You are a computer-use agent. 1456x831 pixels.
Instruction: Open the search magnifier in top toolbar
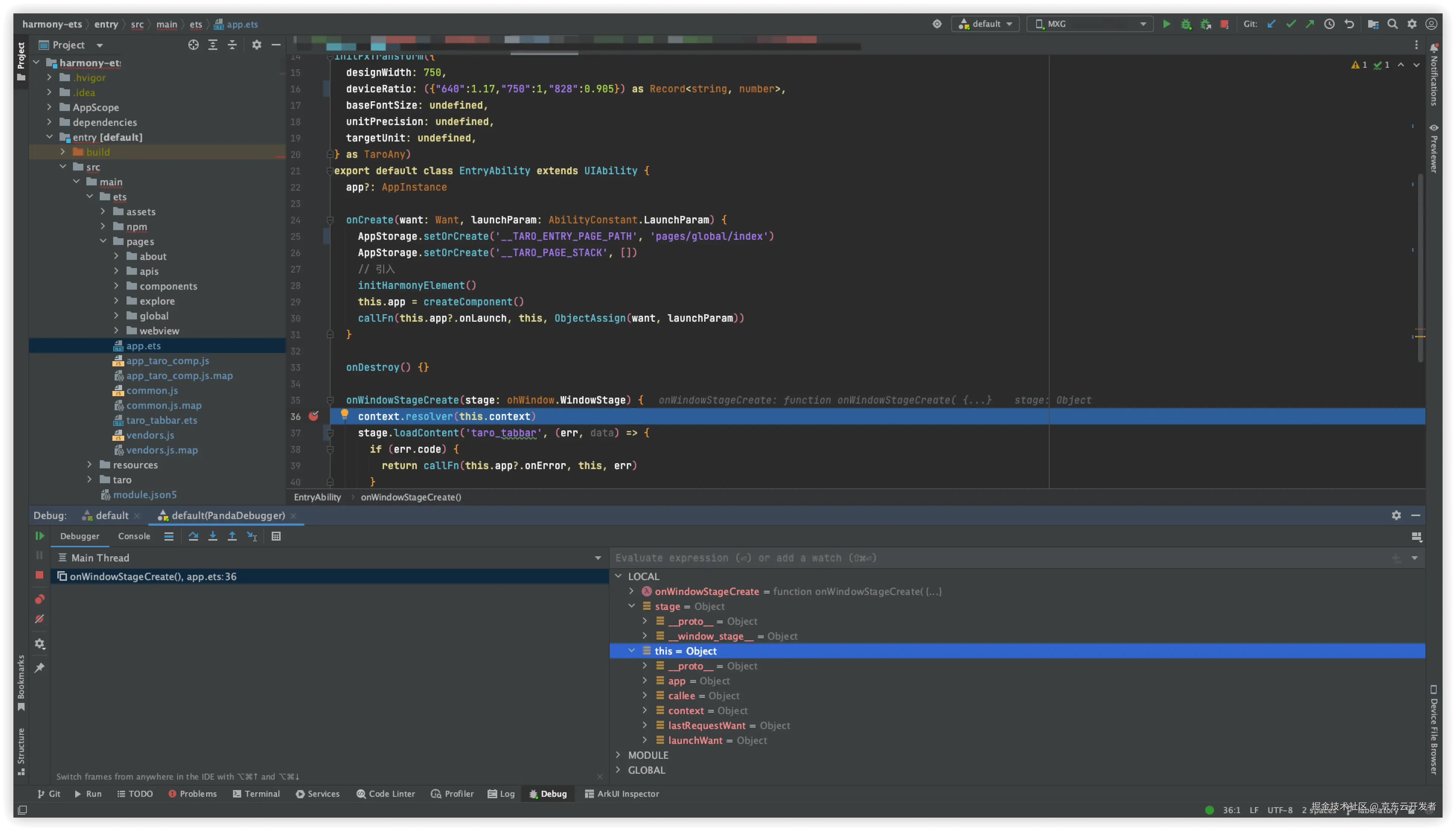pyautogui.click(x=1392, y=24)
